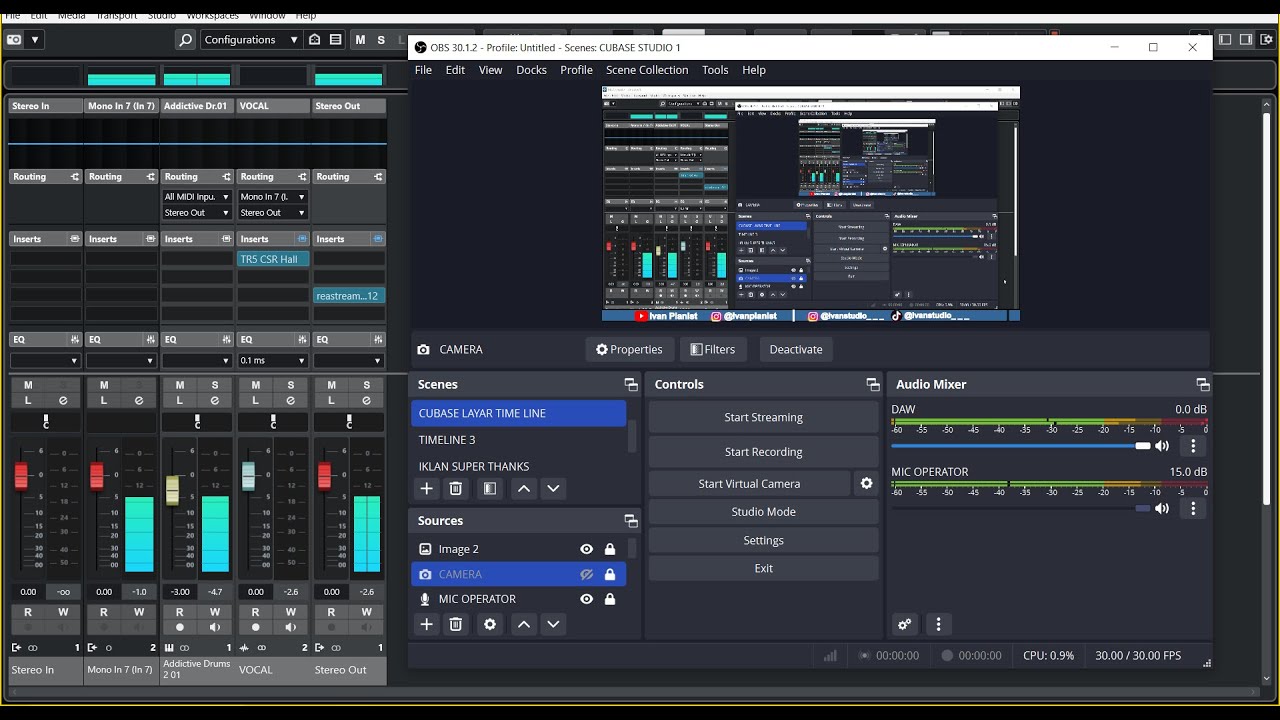
Task: Bypass inserts on Stereo Out channel
Action: 378,239
